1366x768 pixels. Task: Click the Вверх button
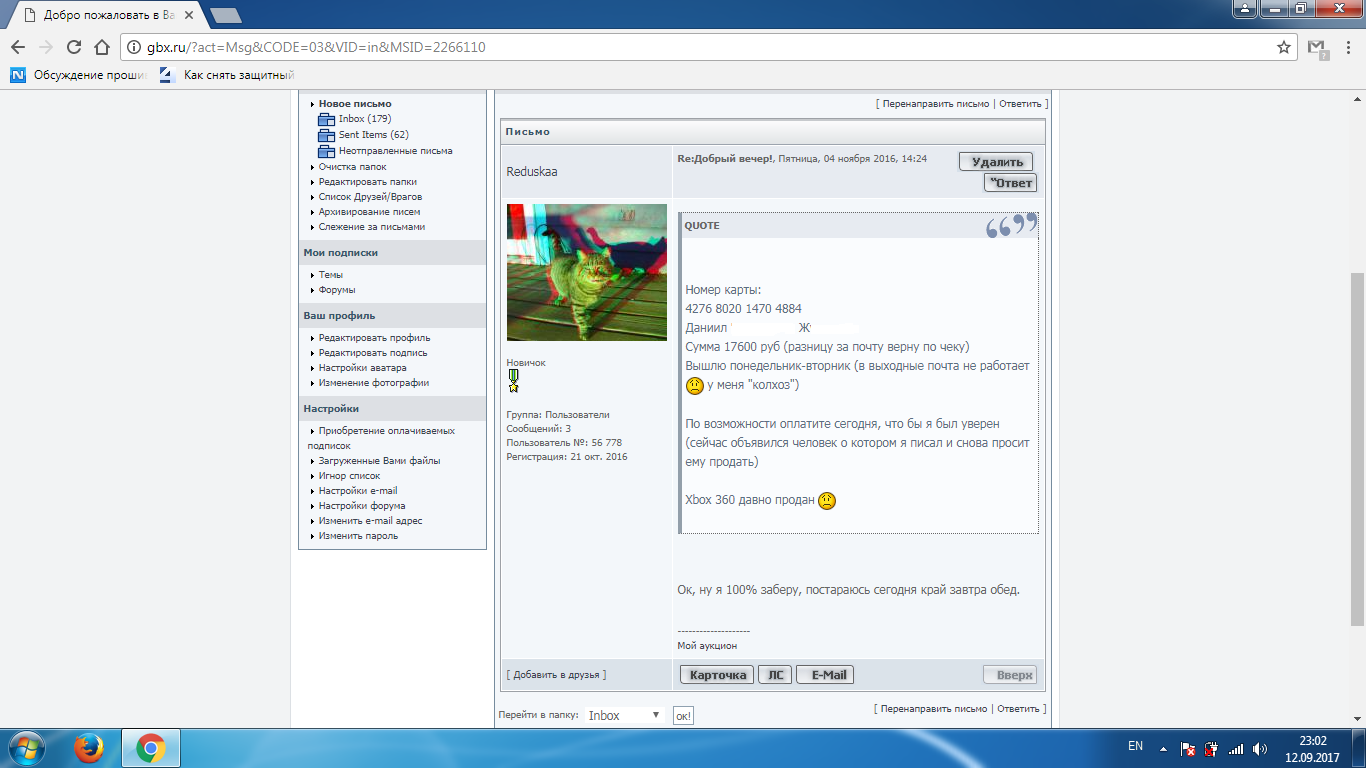1010,675
